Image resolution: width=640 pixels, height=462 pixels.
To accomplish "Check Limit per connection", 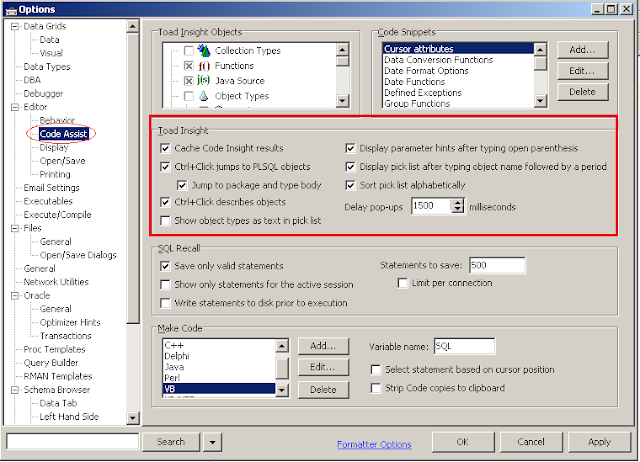I will point(402,283).
